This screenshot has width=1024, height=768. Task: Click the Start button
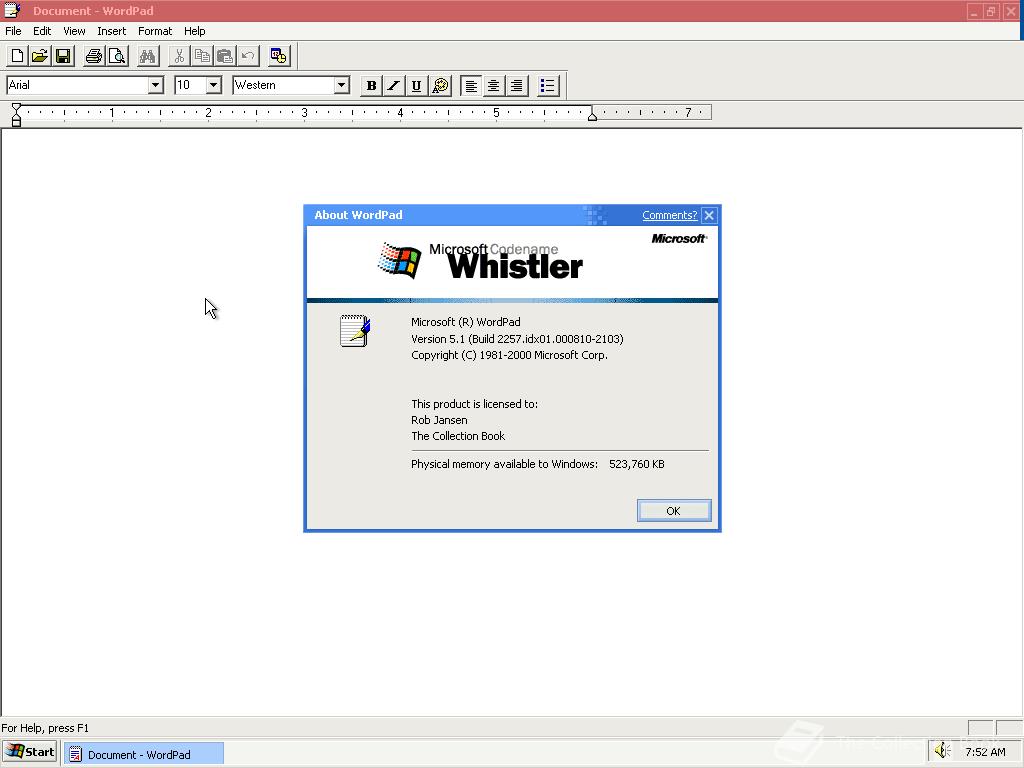click(x=30, y=752)
